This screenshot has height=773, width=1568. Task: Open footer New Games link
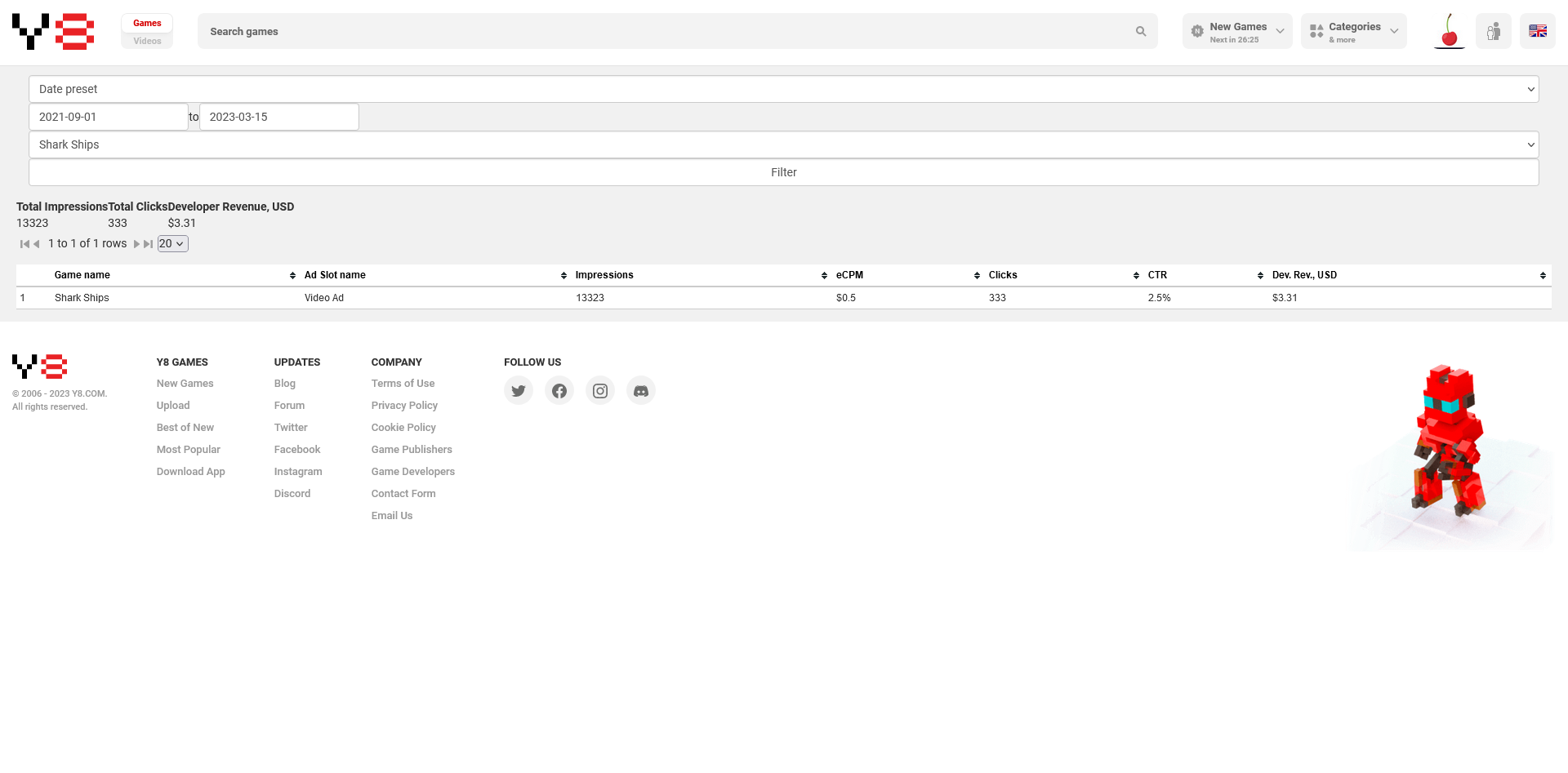(x=185, y=384)
